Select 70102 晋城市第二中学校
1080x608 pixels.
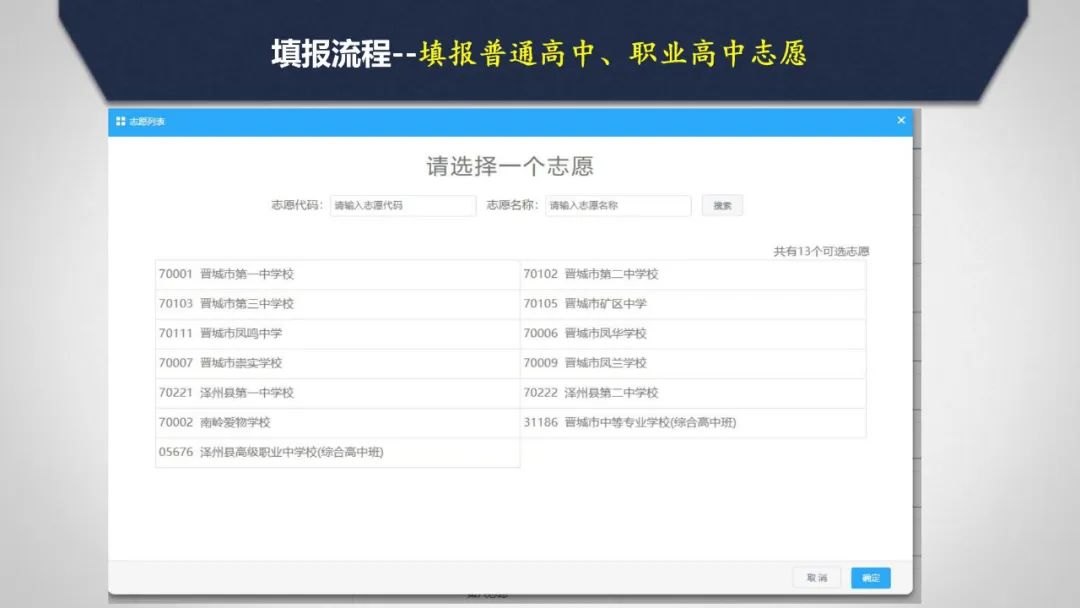pyautogui.click(x=693, y=274)
